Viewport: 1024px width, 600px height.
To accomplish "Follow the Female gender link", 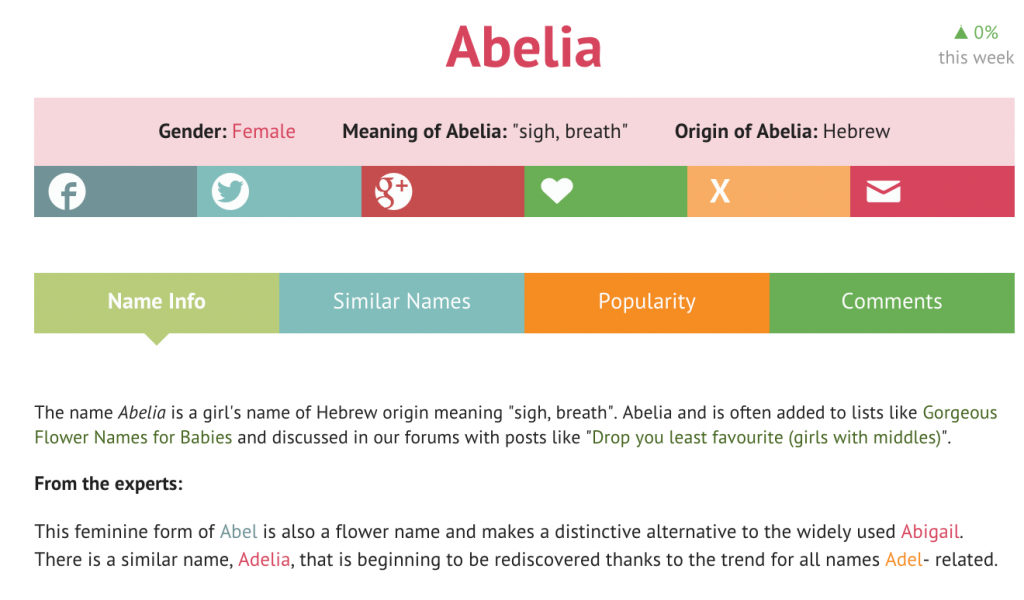I will coord(264,131).
